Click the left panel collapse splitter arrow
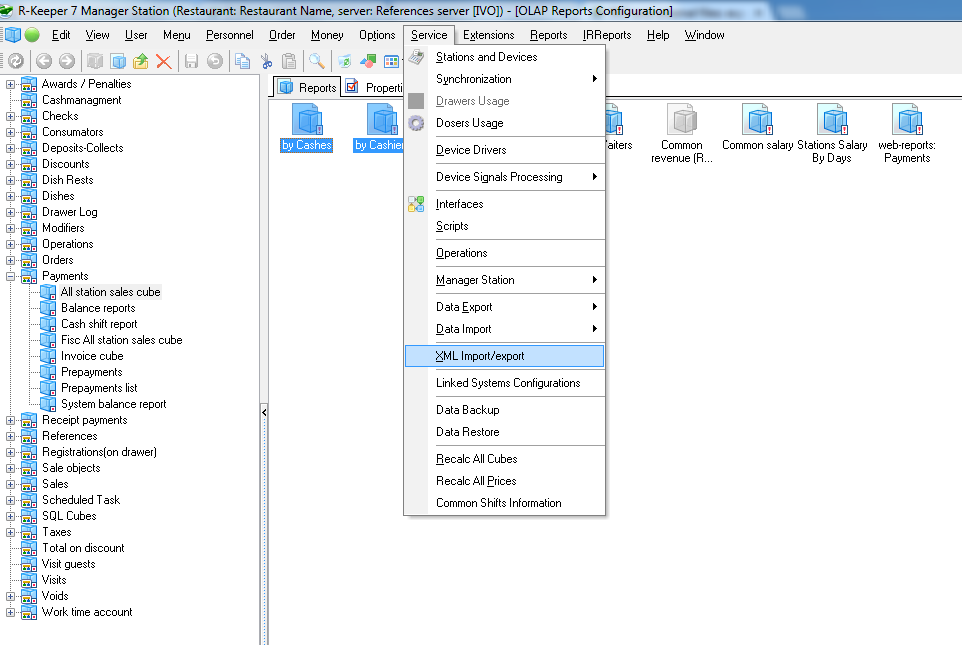Image resolution: width=962 pixels, height=645 pixels. 264,411
